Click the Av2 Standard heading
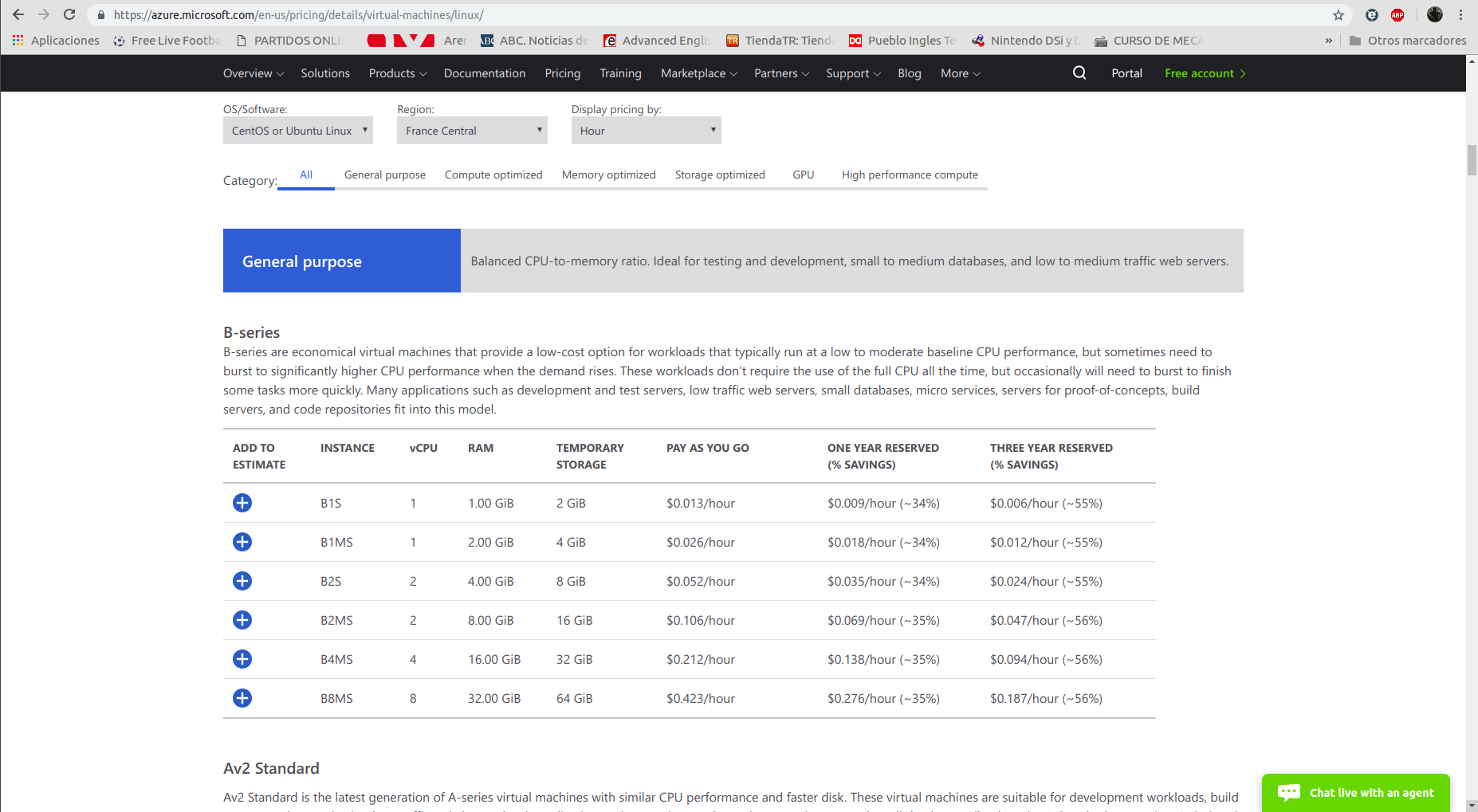1478x812 pixels. click(x=271, y=768)
